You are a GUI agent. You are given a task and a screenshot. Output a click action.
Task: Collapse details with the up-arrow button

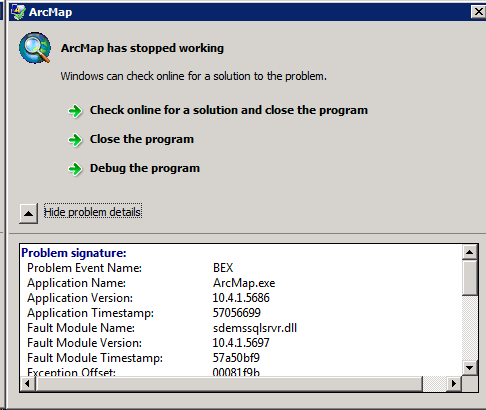coord(28,213)
